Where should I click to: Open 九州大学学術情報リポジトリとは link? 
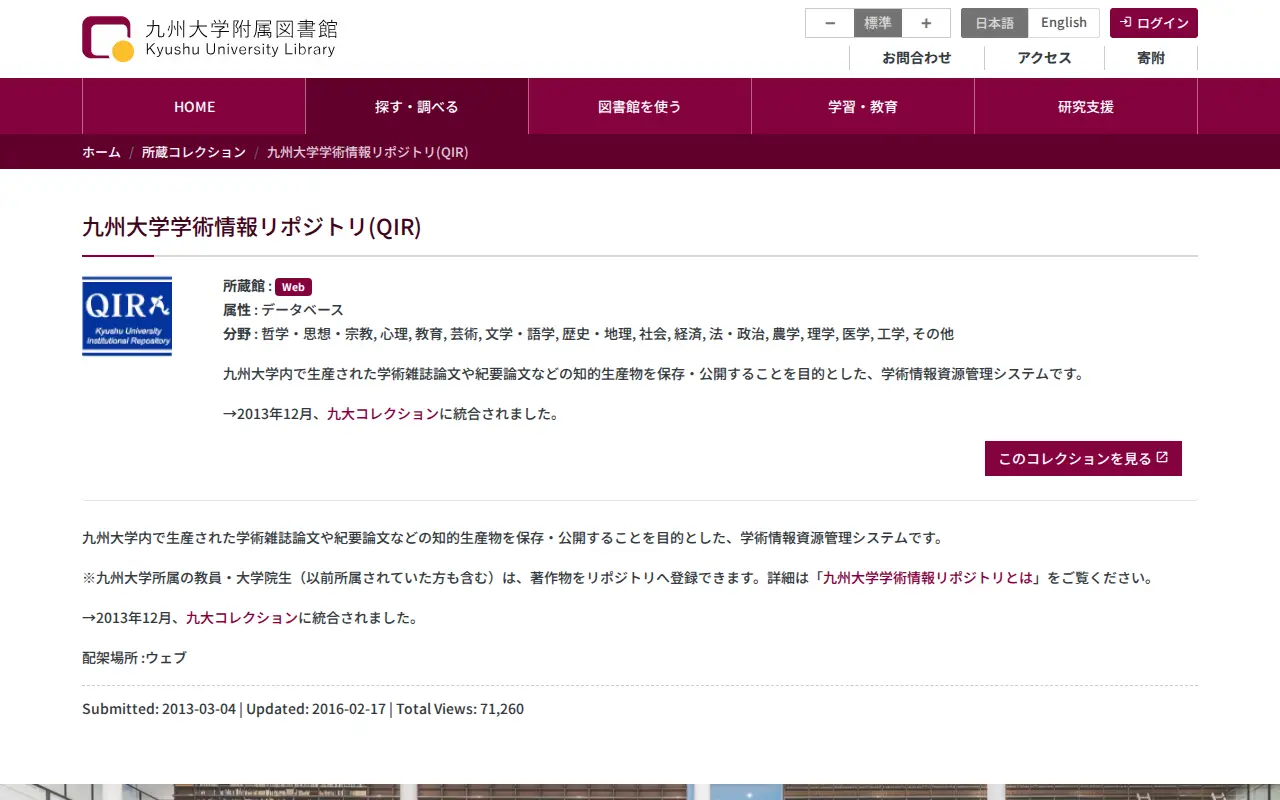(x=928, y=578)
